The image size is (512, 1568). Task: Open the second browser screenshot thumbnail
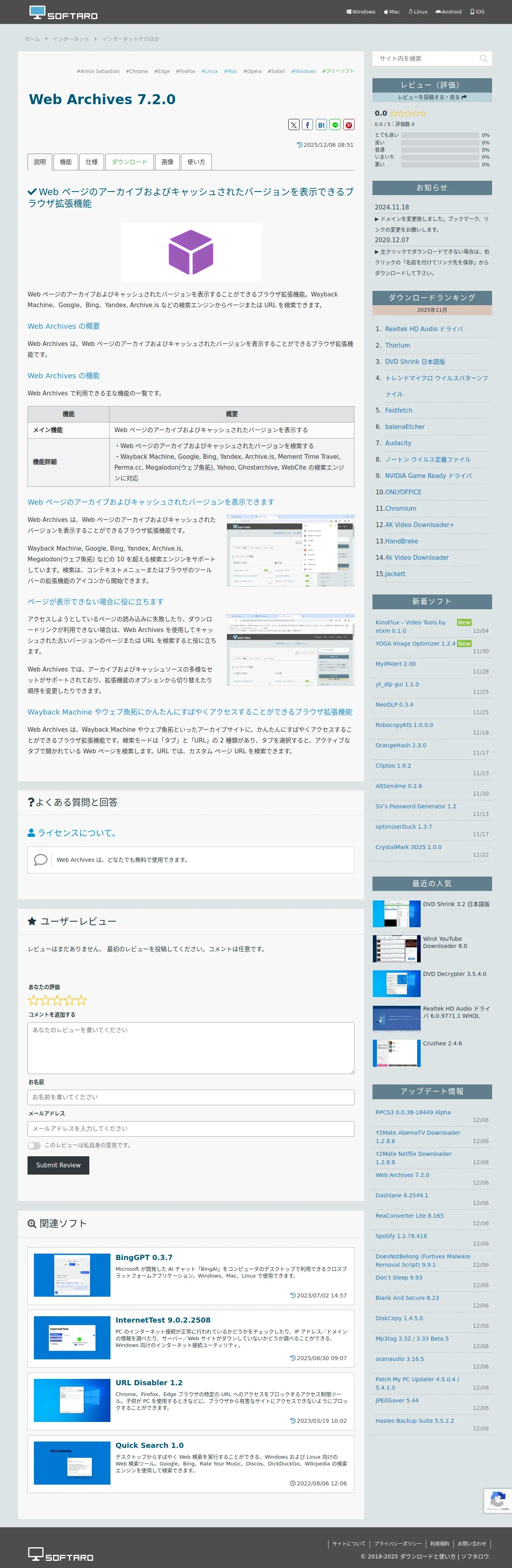click(x=290, y=650)
